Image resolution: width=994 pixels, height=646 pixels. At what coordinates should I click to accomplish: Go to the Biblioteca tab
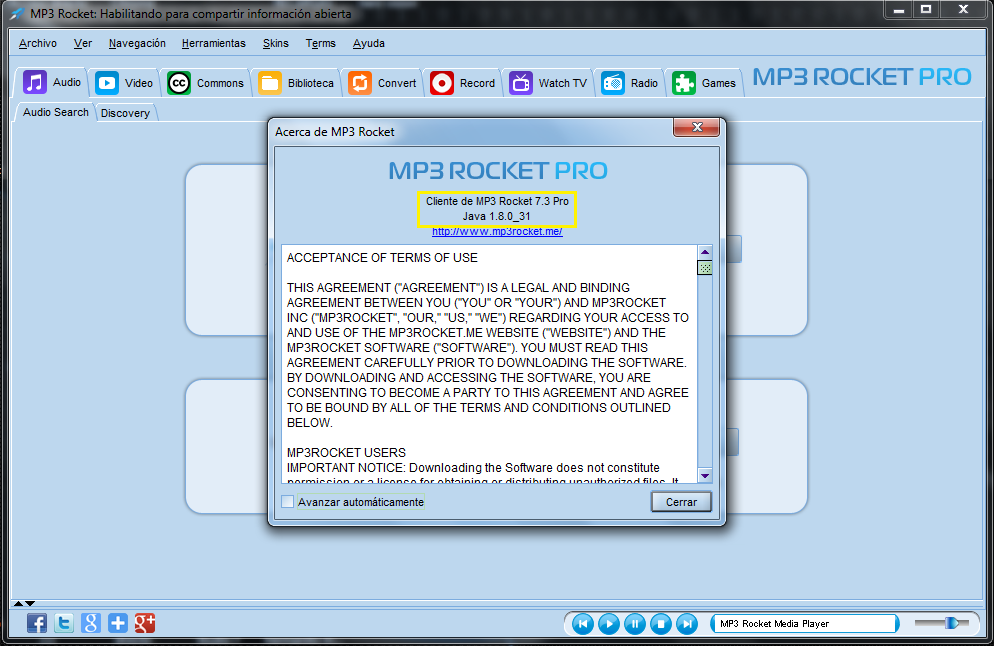point(295,83)
